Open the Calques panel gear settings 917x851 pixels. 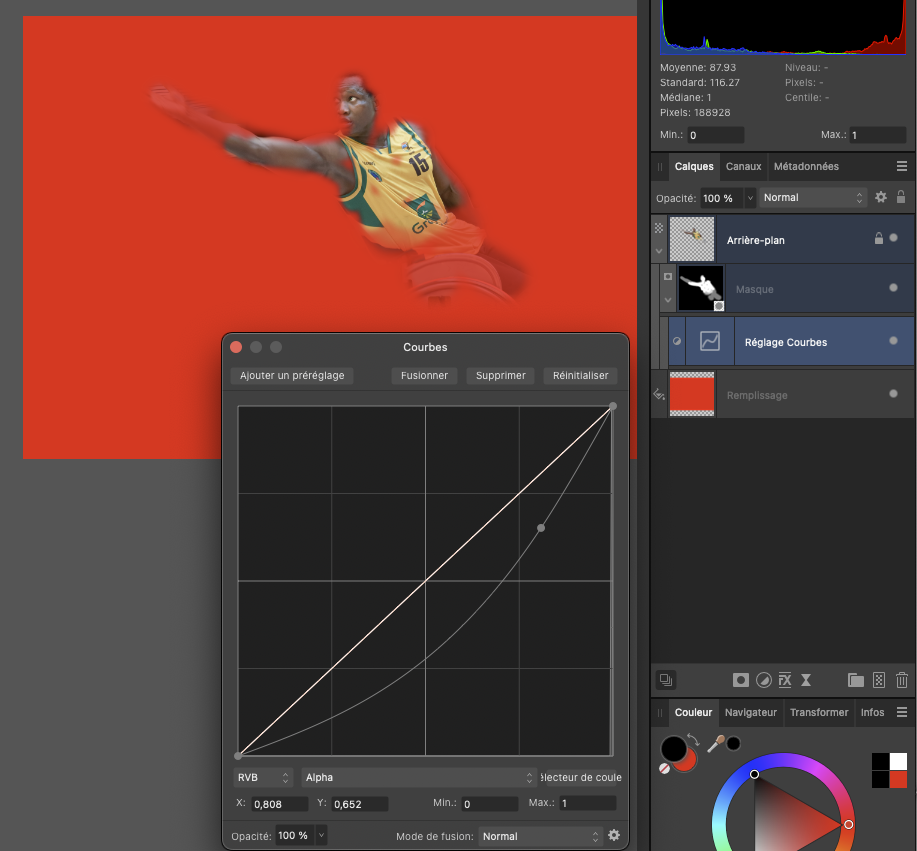881,197
